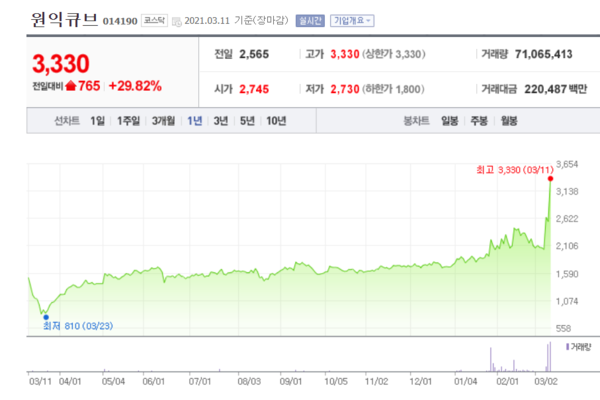Click the red 최고 point on chart

[x=550, y=179]
